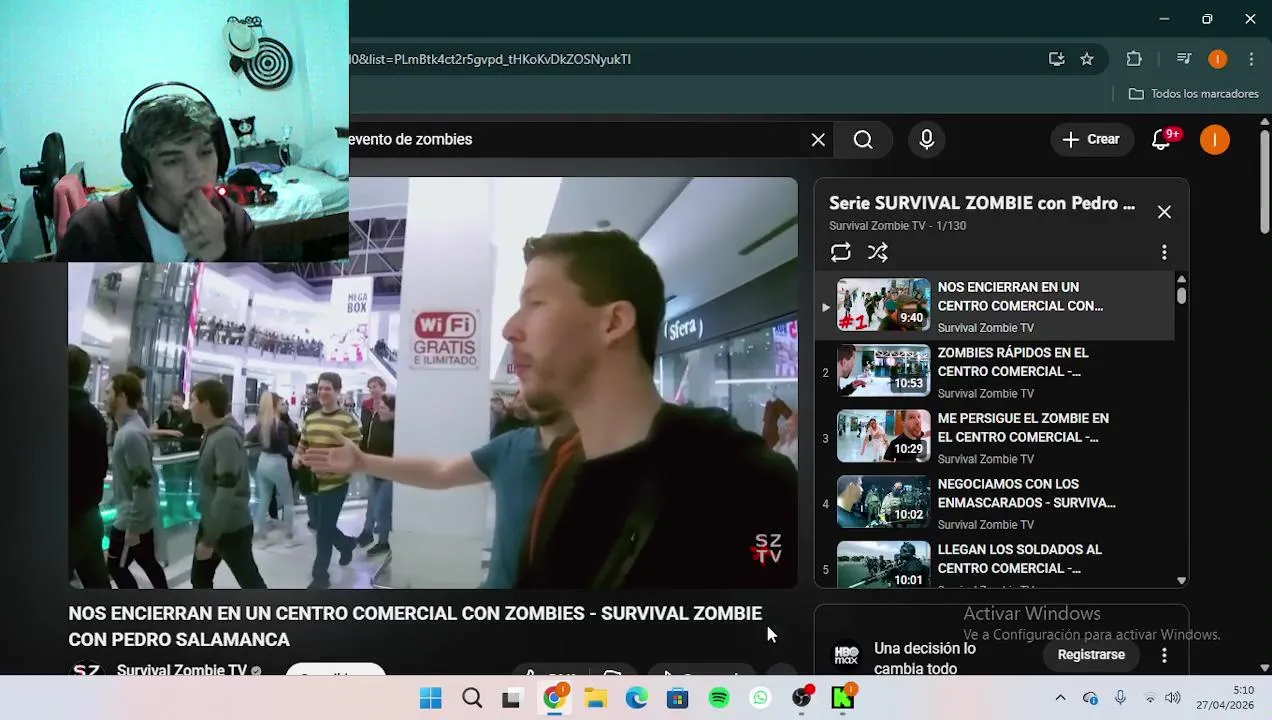Open the volume control in the system tray

[1173, 698]
